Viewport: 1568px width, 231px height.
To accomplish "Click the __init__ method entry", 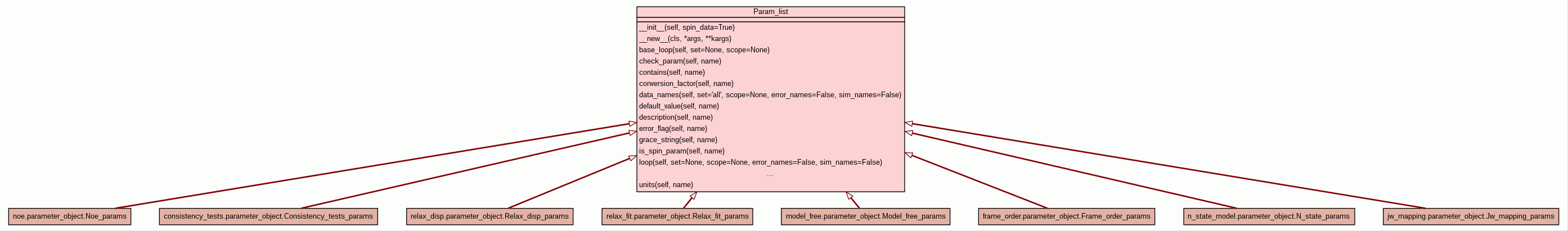I will (x=686, y=28).
